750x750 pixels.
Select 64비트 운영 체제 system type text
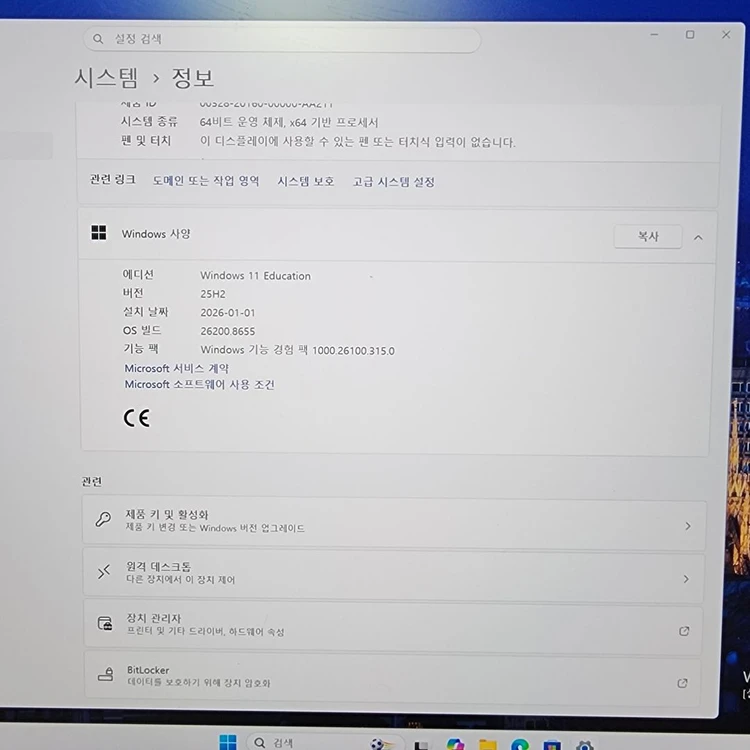[289, 122]
